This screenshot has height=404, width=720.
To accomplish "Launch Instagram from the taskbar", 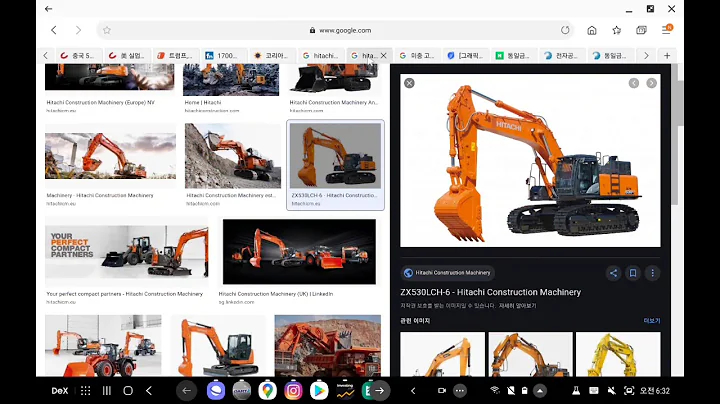I will [x=293, y=391].
